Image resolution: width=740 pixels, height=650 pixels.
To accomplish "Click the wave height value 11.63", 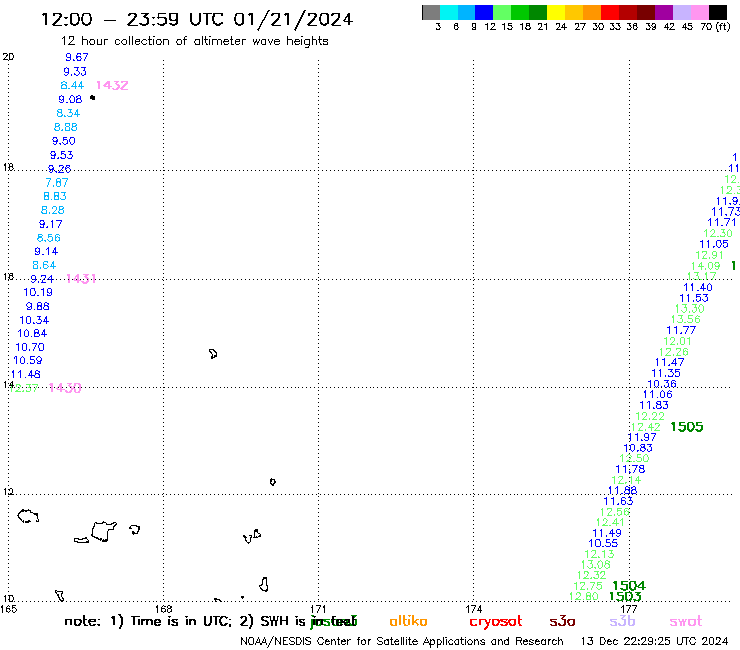I will pyautogui.click(x=618, y=501).
